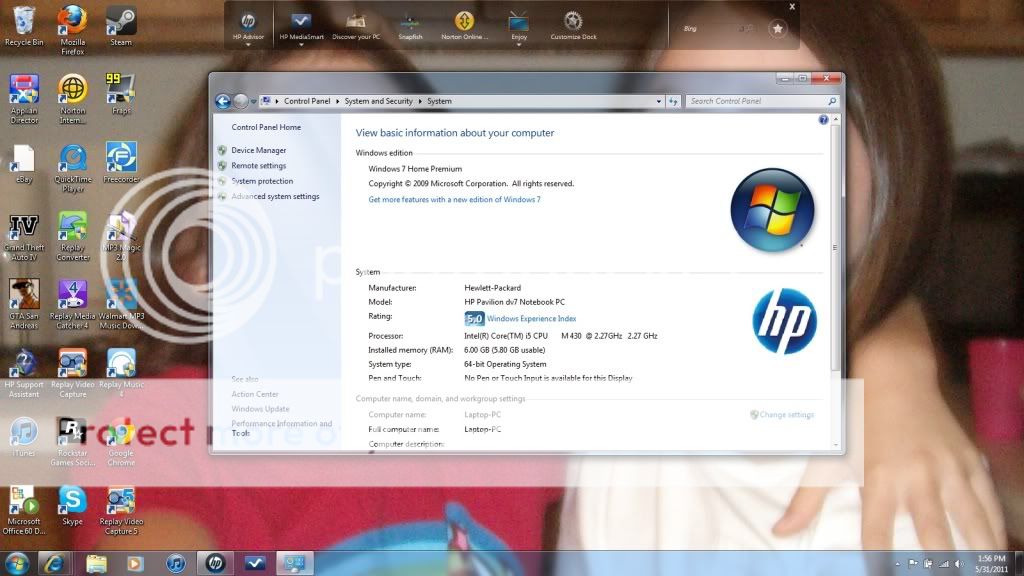Image resolution: width=1024 pixels, height=576 pixels.
Task: Launch the iTunes desktop shortcut
Action: point(24,438)
